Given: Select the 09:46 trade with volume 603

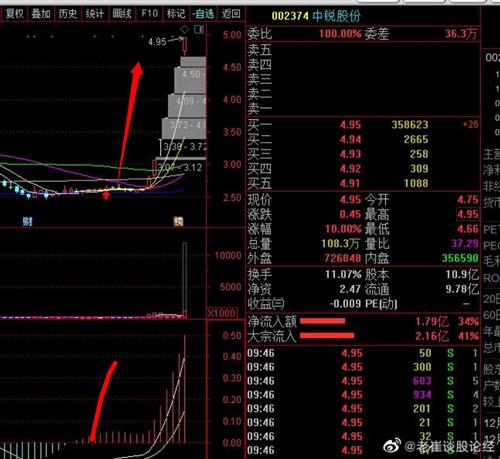Looking at the screenshot, I should point(363,381).
